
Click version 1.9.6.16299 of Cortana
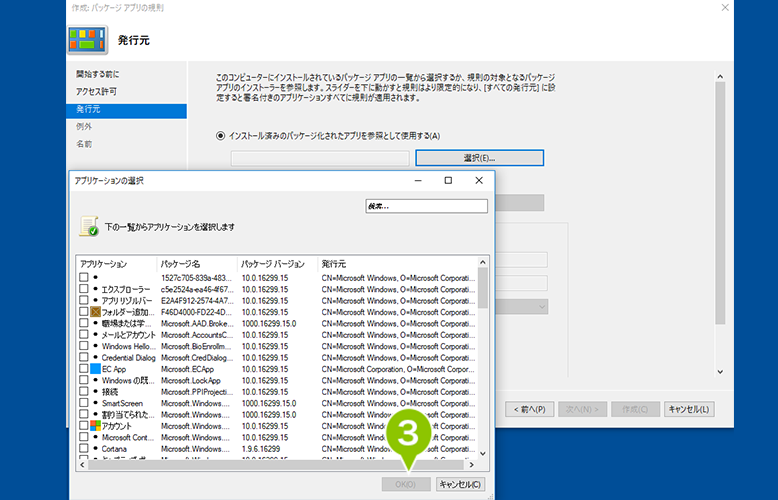(260, 449)
